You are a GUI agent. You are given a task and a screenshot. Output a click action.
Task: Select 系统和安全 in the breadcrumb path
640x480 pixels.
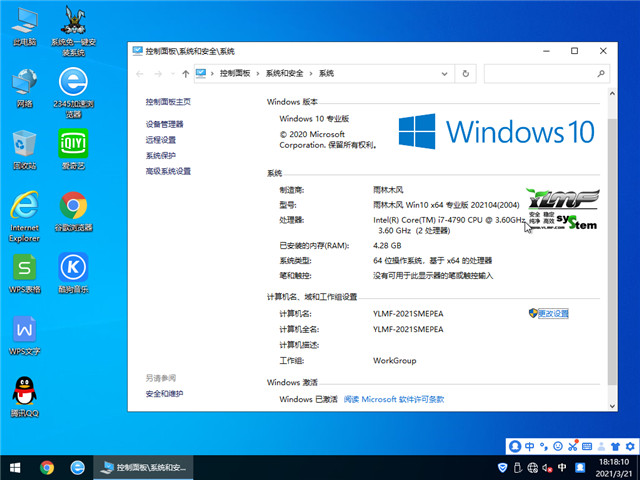(x=284, y=73)
